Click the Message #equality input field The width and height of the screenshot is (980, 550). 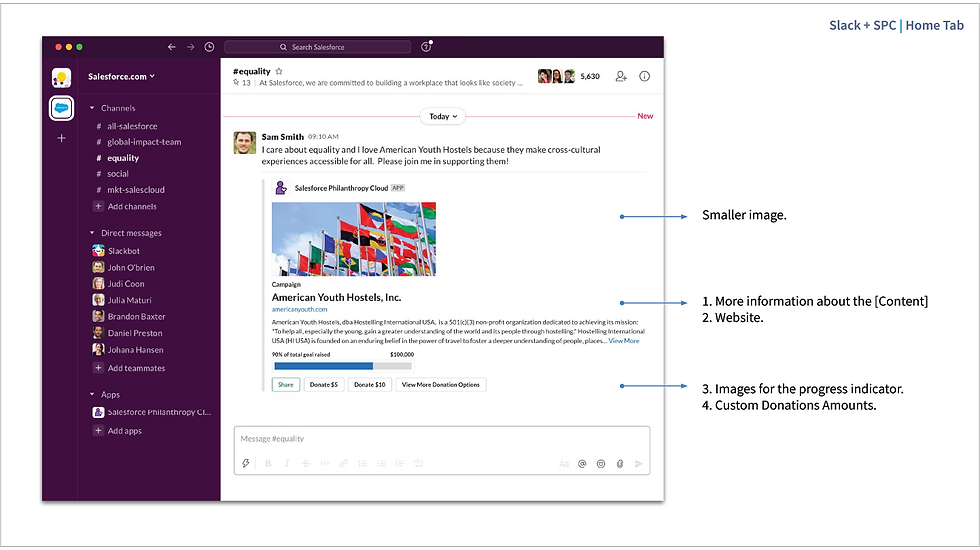coord(442,439)
